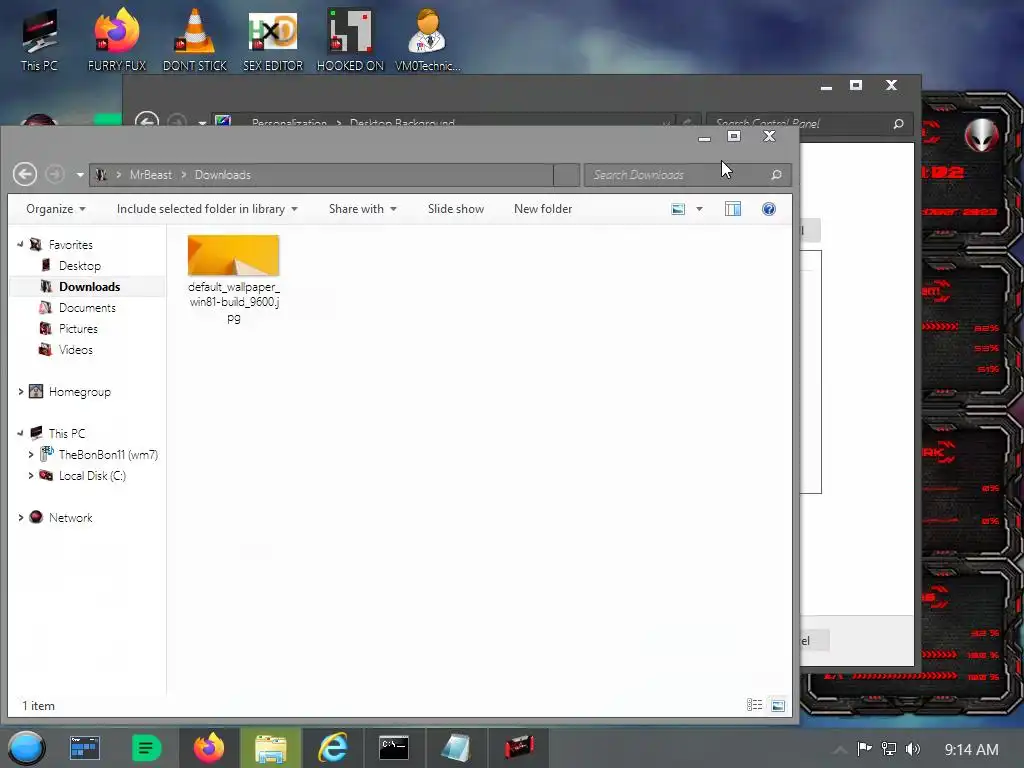Open the green notes taskbar app

(x=146, y=748)
